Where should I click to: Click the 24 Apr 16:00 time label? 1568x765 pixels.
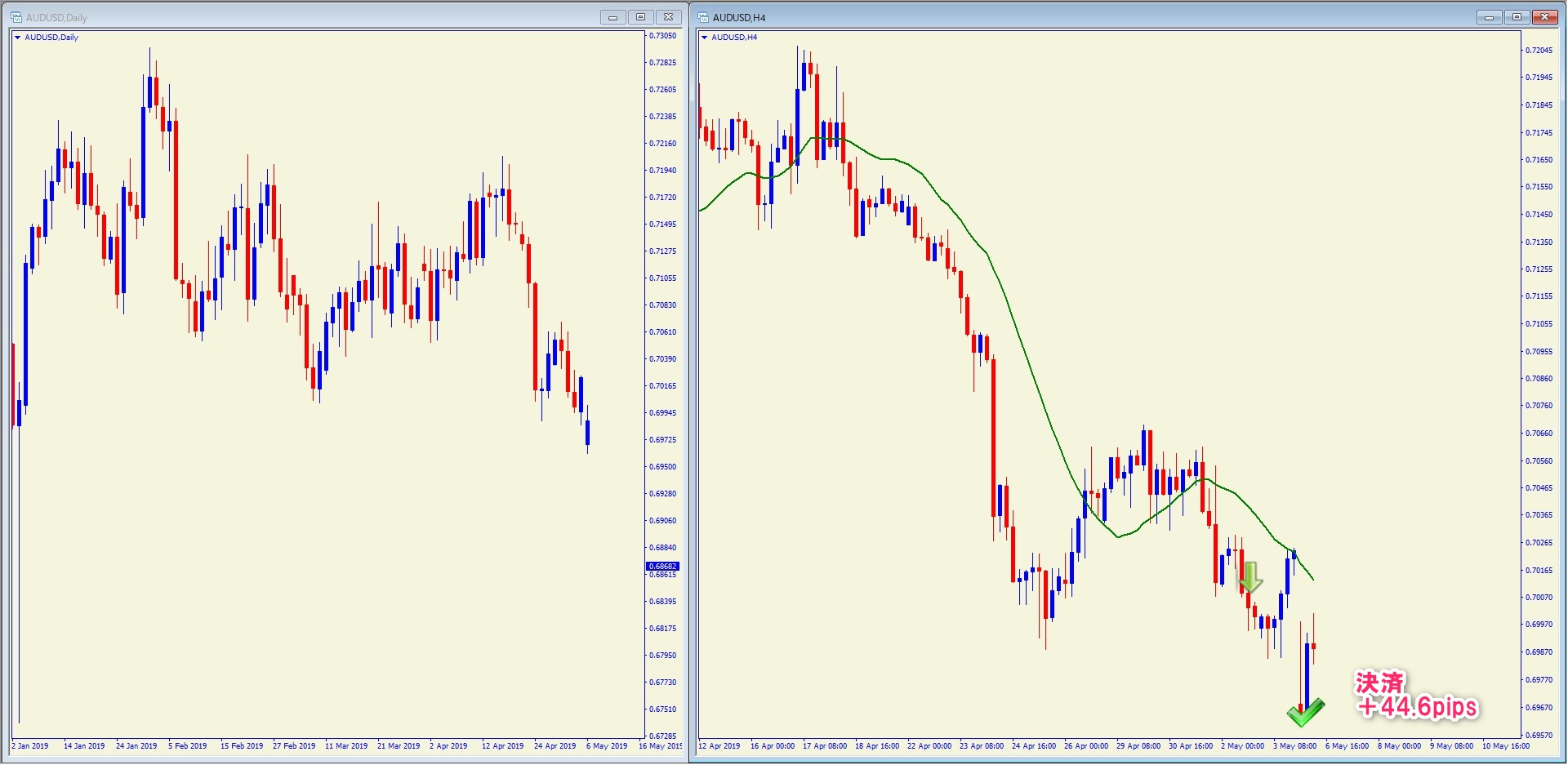(x=1034, y=746)
